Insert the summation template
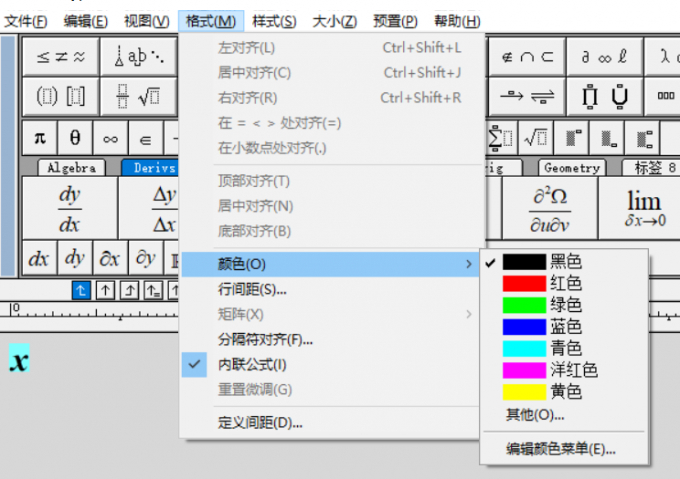This screenshot has height=479, width=680. pos(501,138)
